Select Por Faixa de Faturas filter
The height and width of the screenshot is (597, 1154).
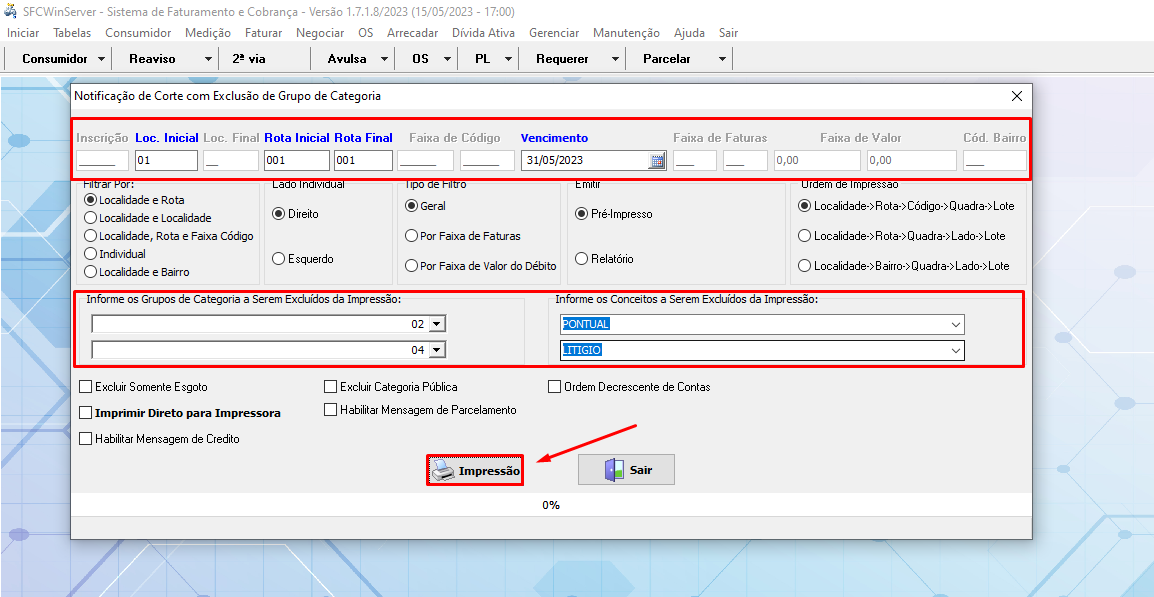[x=411, y=236]
